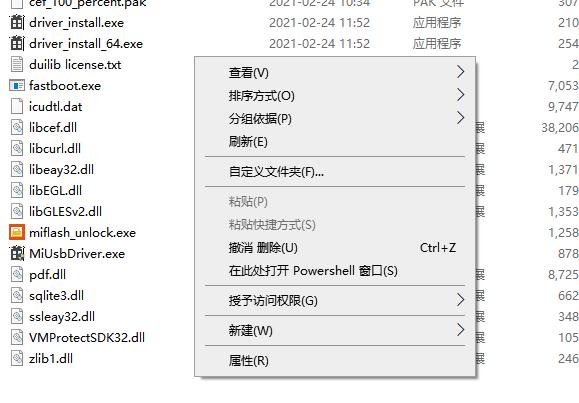Select the libcef.dll file icon
The width and height of the screenshot is (579, 403).
(17, 127)
